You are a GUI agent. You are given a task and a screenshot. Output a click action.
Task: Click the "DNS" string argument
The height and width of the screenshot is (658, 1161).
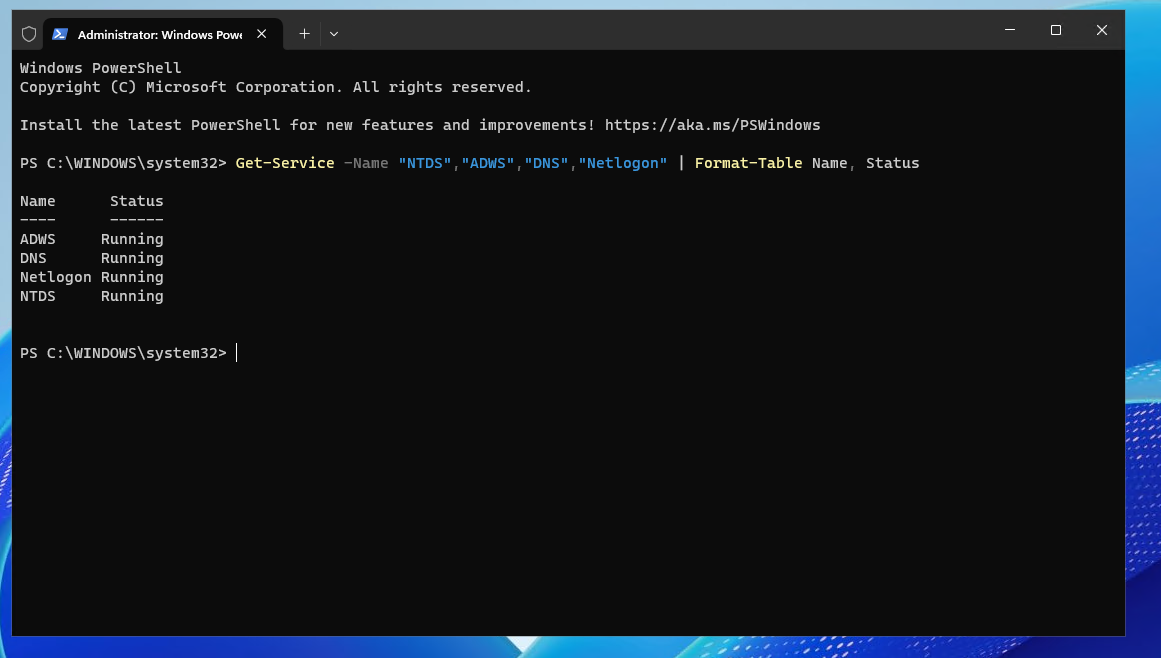point(546,163)
